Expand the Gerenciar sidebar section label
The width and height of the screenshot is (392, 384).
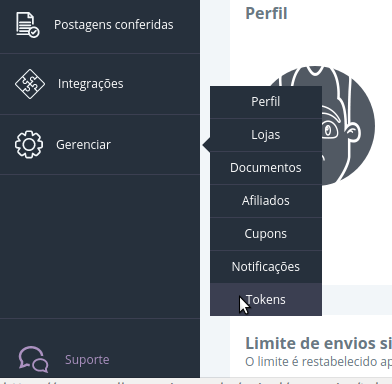tap(83, 145)
